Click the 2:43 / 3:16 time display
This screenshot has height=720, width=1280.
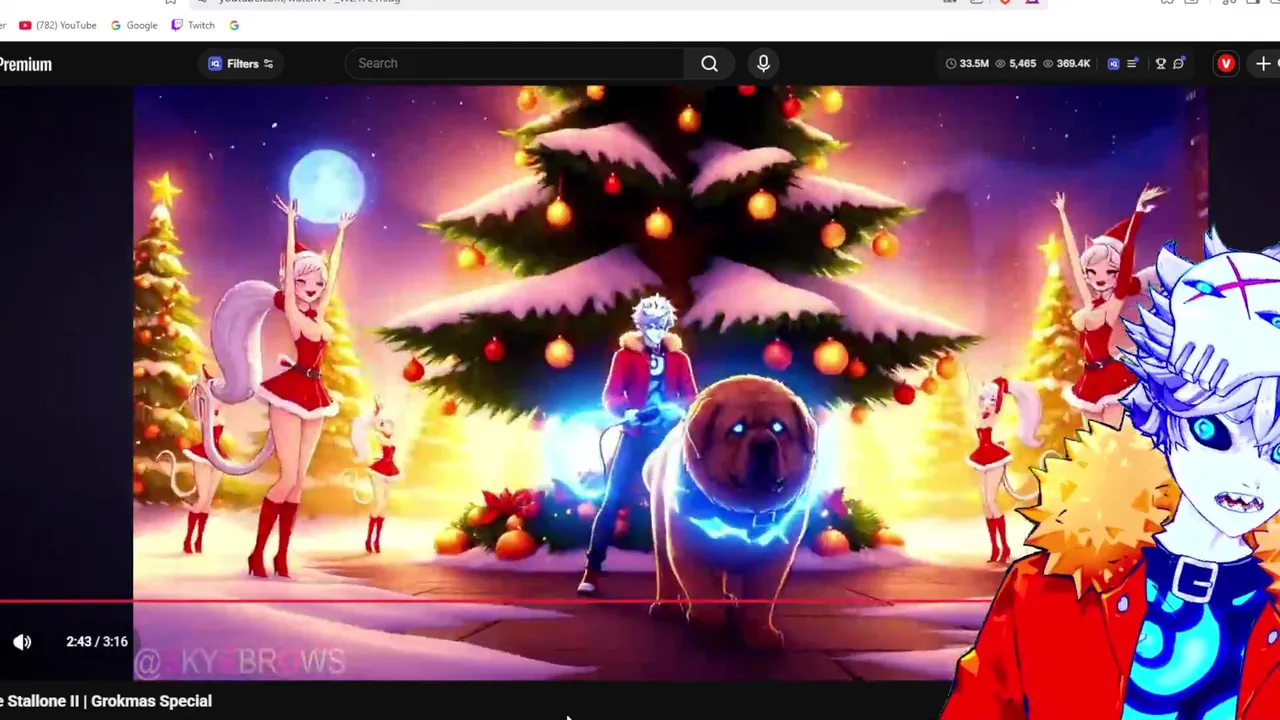tap(97, 642)
